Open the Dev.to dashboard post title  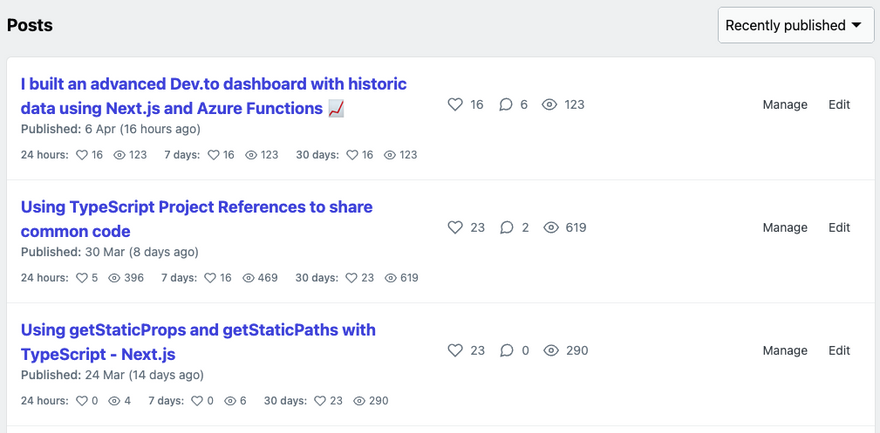213,96
